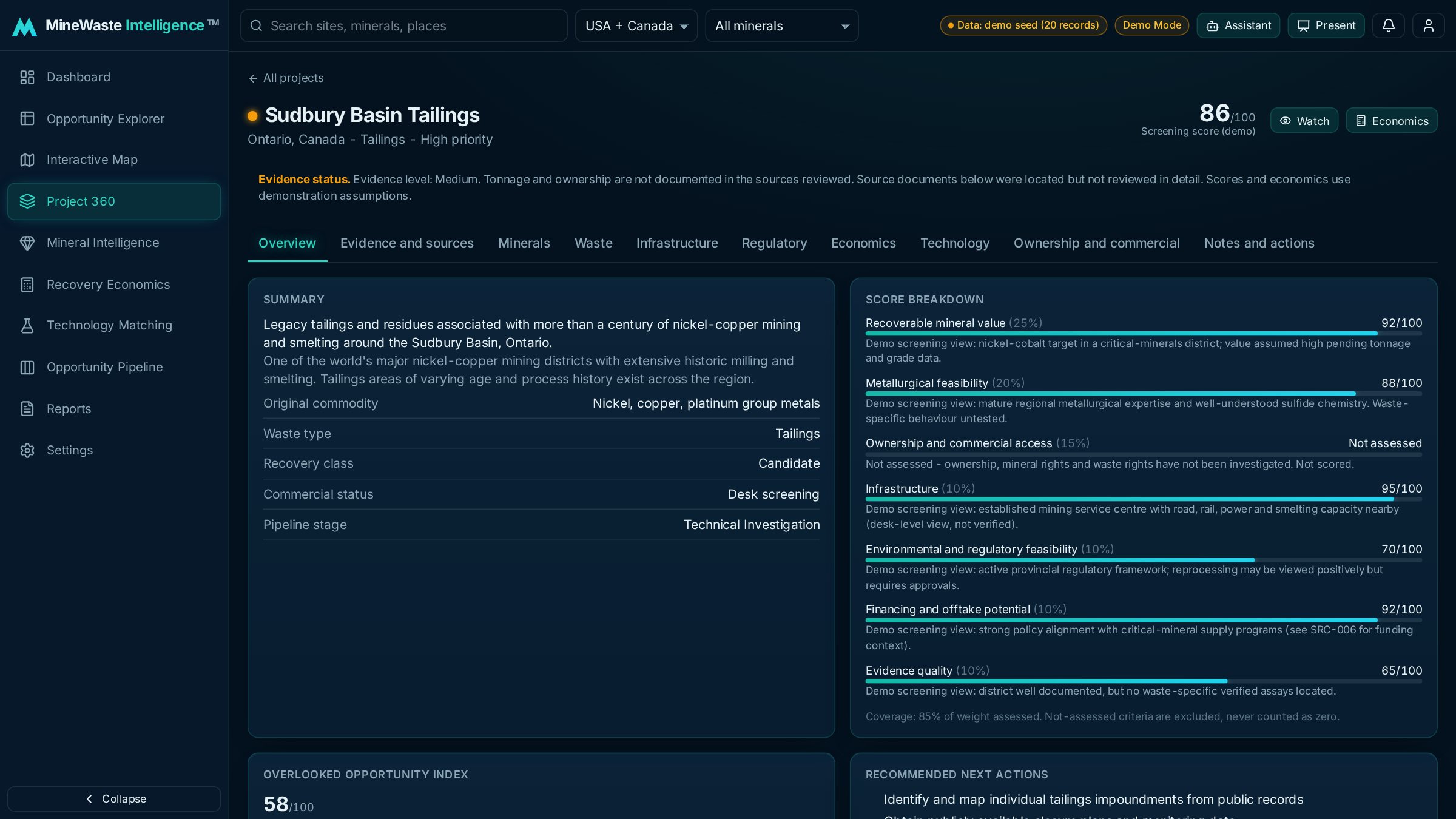Open the user profile icon
This screenshot has width=1456, height=819.
1428,25
